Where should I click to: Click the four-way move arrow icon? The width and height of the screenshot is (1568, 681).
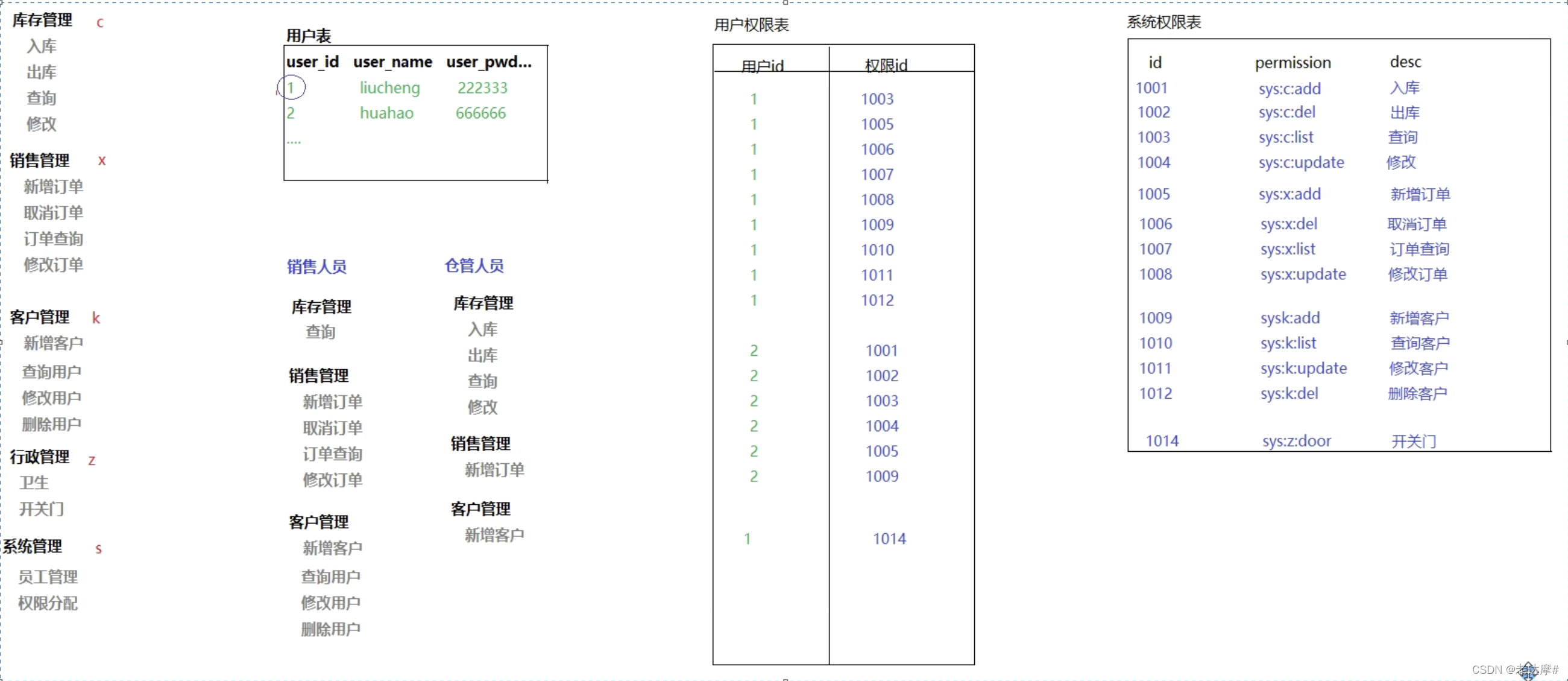[x=1528, y=671]
